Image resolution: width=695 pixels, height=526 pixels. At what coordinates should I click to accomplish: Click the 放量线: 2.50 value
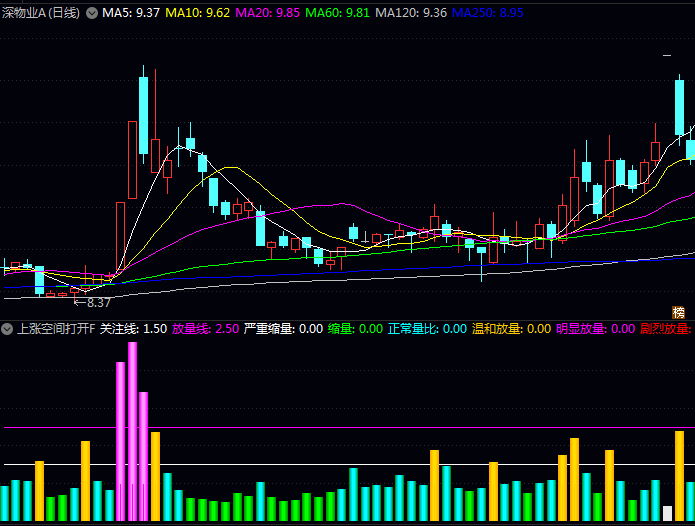tap(205, 329)
